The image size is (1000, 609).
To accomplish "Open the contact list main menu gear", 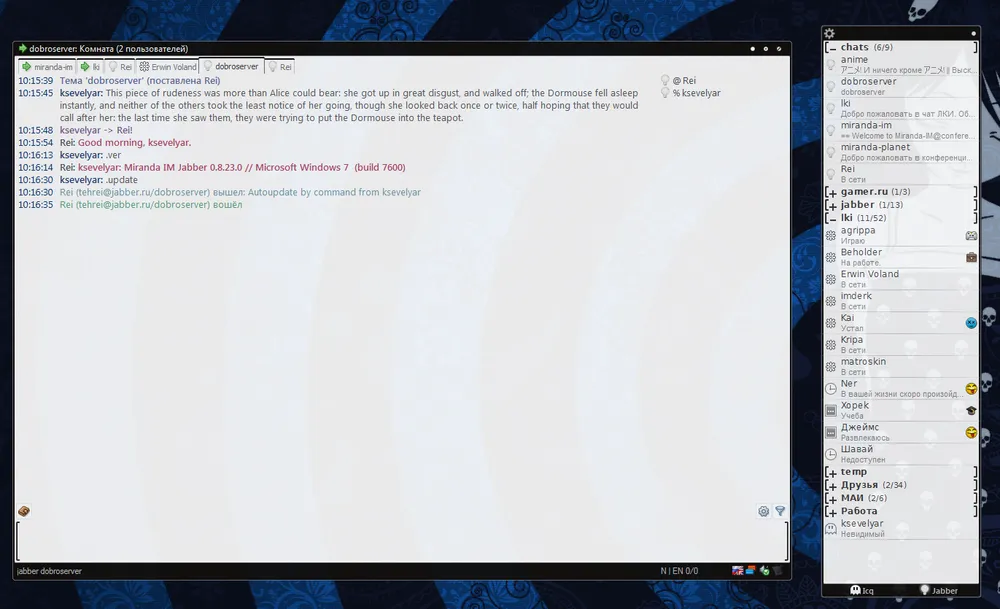I will click(829, 33).
